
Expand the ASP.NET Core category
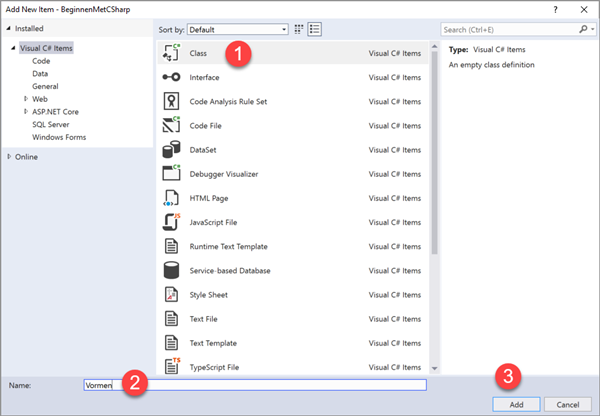(x=26, y=111)
